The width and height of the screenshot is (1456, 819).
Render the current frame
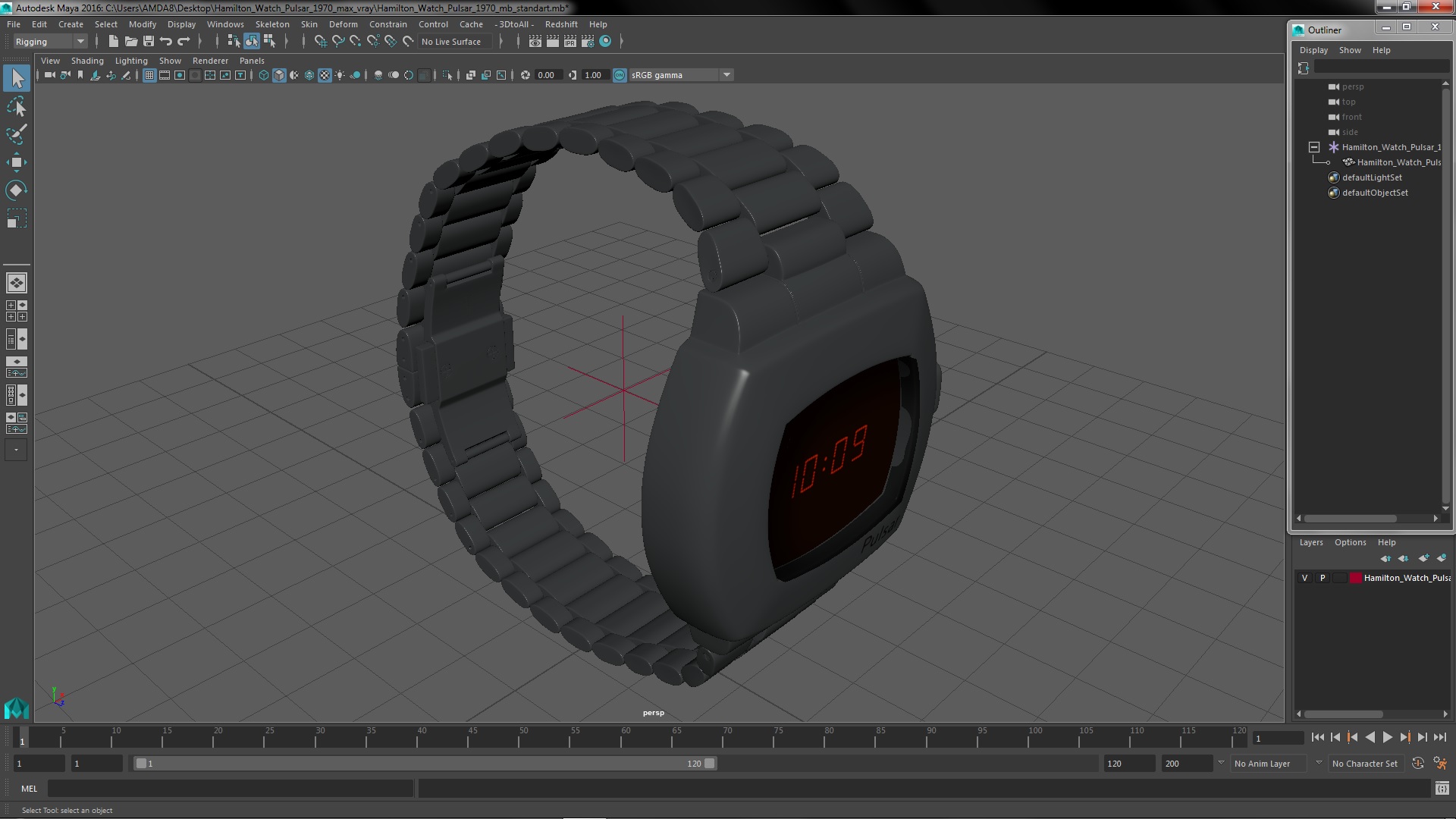(553, 42)
